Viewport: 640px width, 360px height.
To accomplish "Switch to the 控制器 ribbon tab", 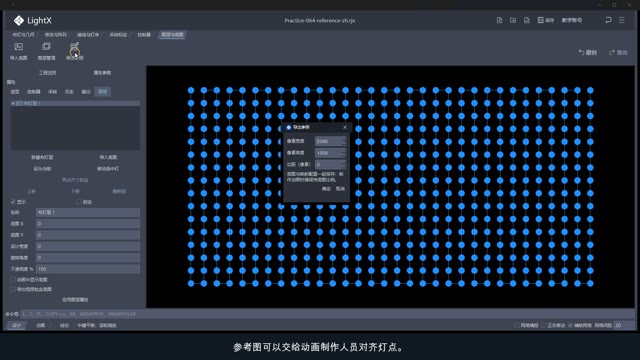I will pyautogui.click(x=144, y=35).
